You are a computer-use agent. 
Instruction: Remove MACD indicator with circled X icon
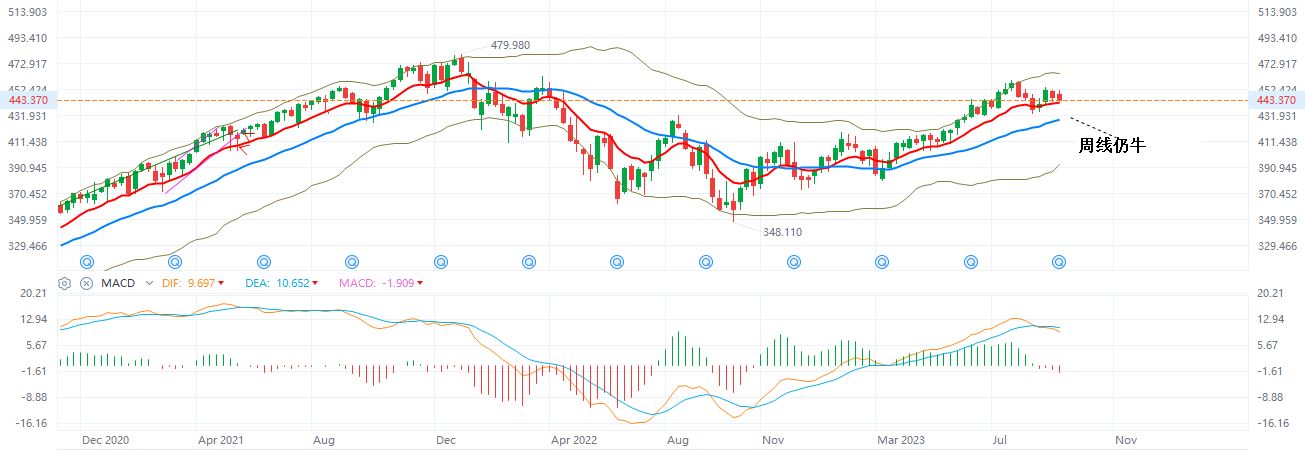click(86, 283)
